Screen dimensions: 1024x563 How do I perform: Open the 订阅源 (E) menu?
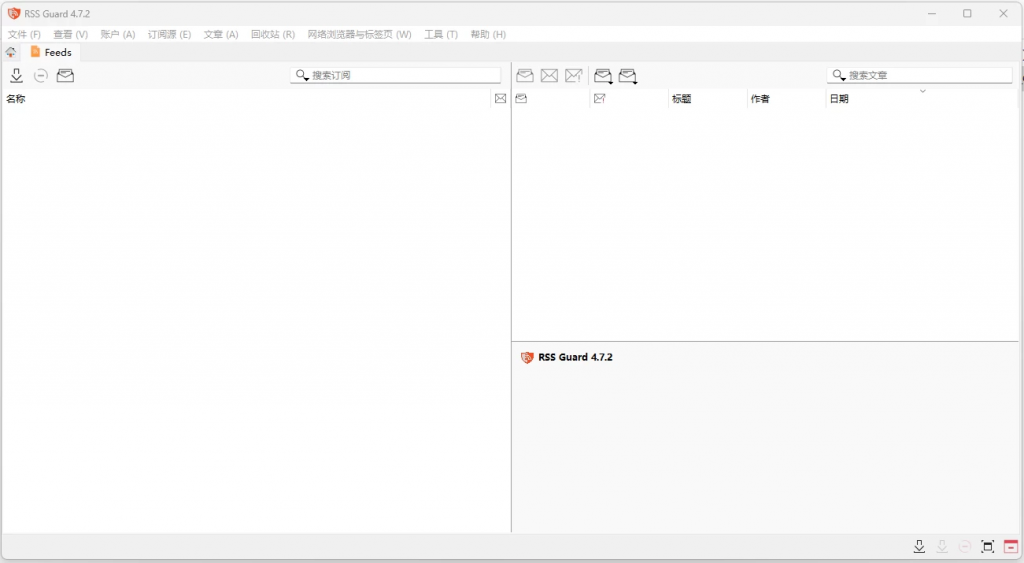169,34
